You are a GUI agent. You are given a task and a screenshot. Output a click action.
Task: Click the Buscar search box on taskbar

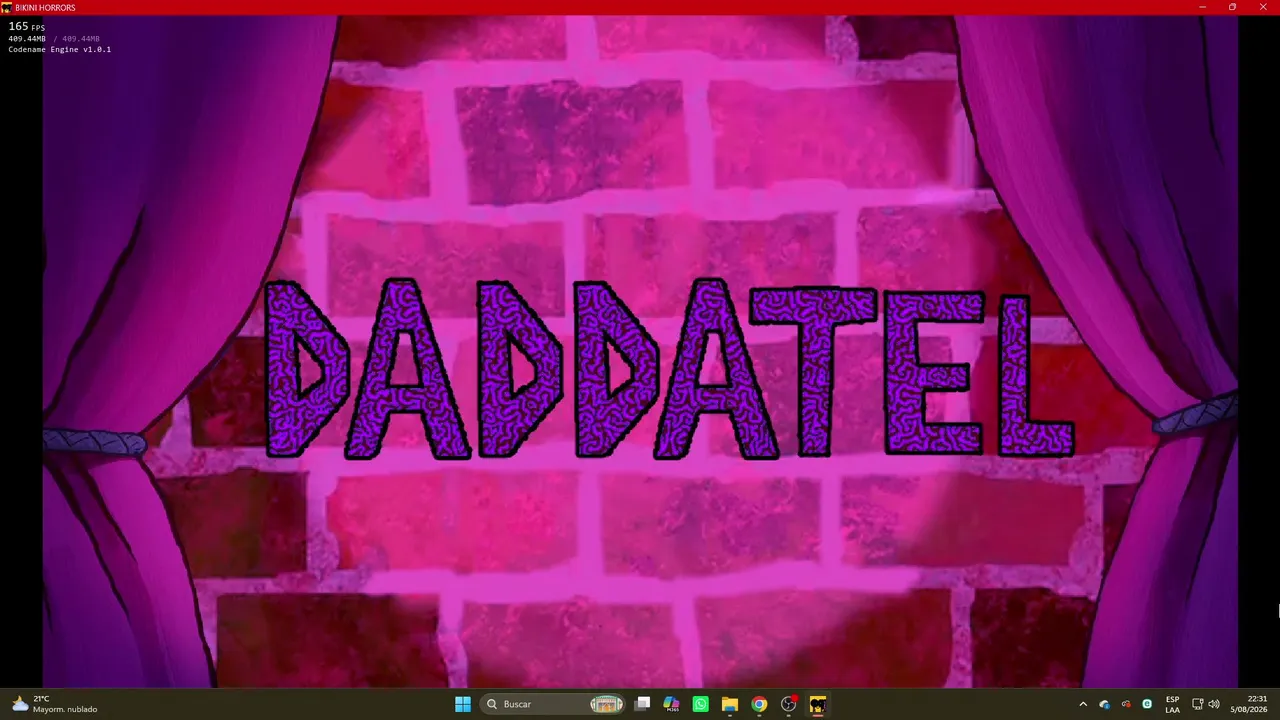(553, 704)
